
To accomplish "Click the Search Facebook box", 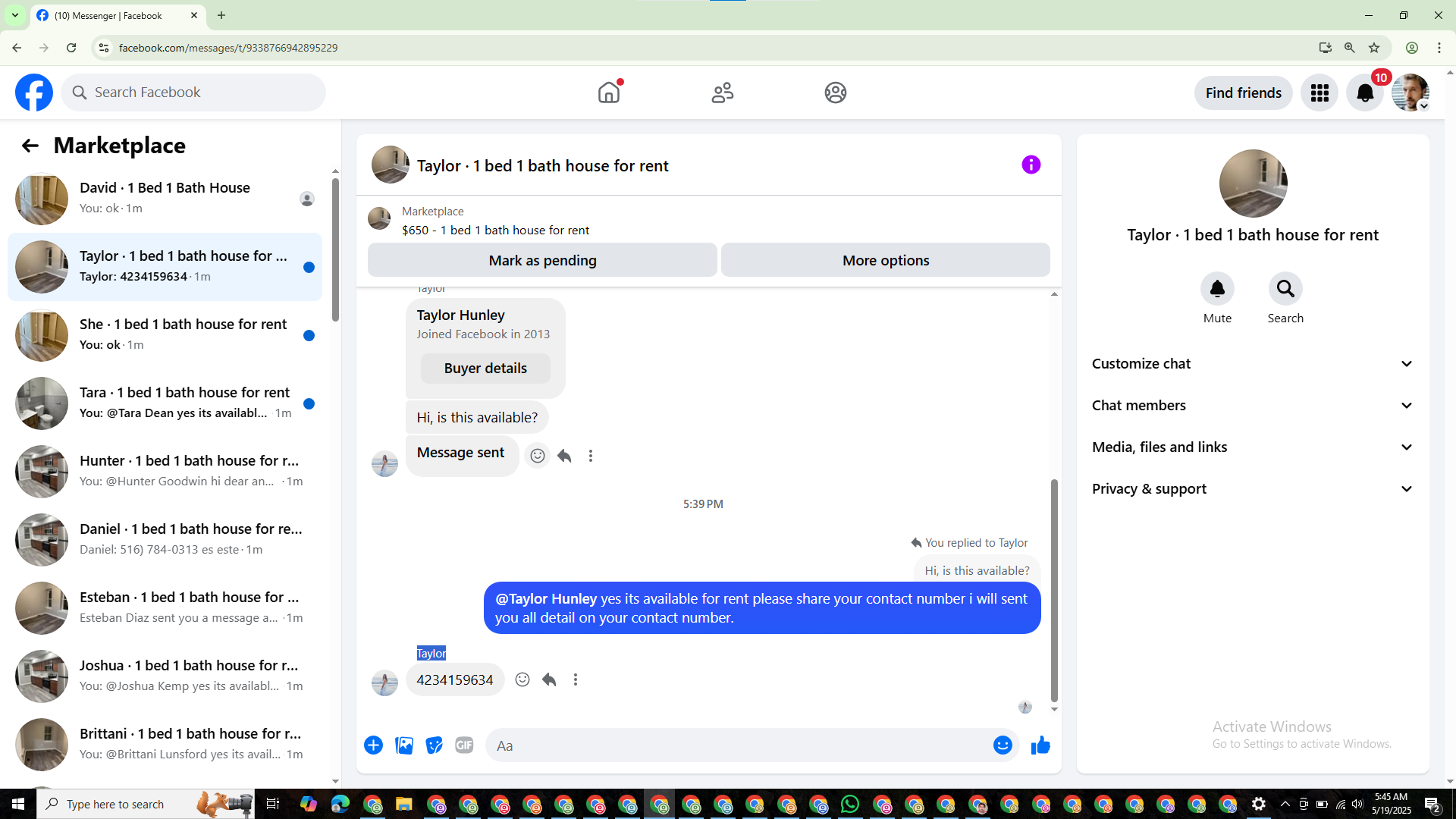I will click(193, 93).
